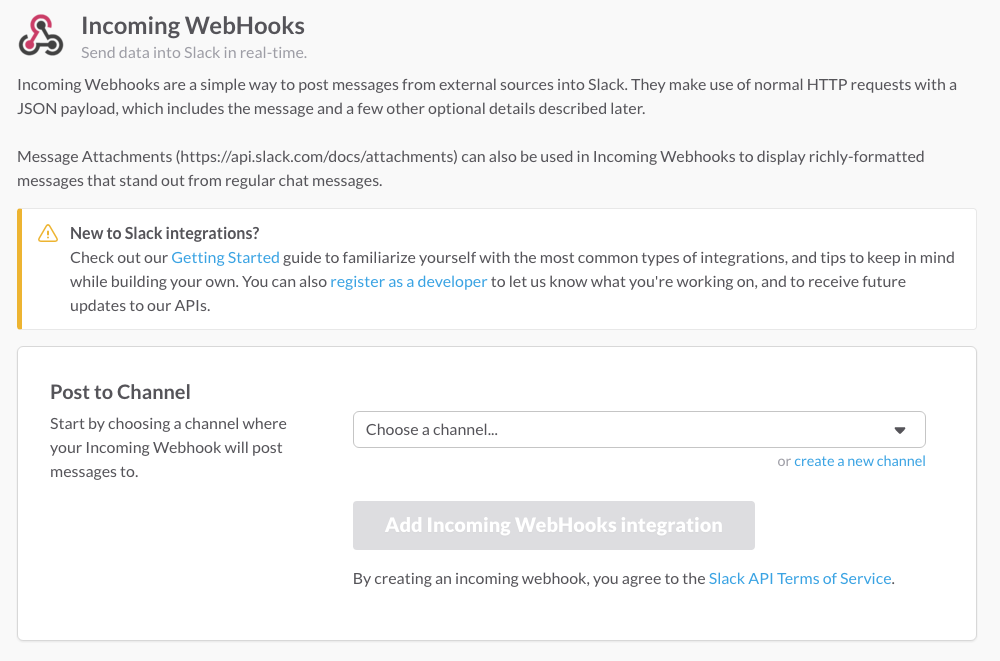Click the yellow warning triangle icon
The width and height of the screenshot is (1000, 661).
pyautogui.click(x=48, y=234)
